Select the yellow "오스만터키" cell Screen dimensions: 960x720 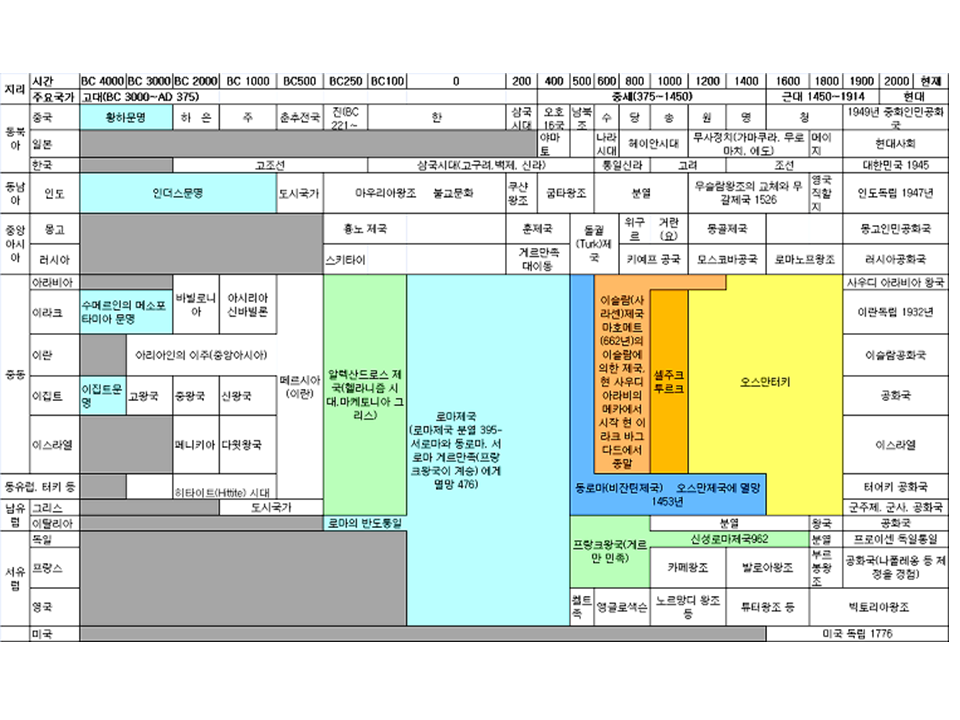coord(765,381)
